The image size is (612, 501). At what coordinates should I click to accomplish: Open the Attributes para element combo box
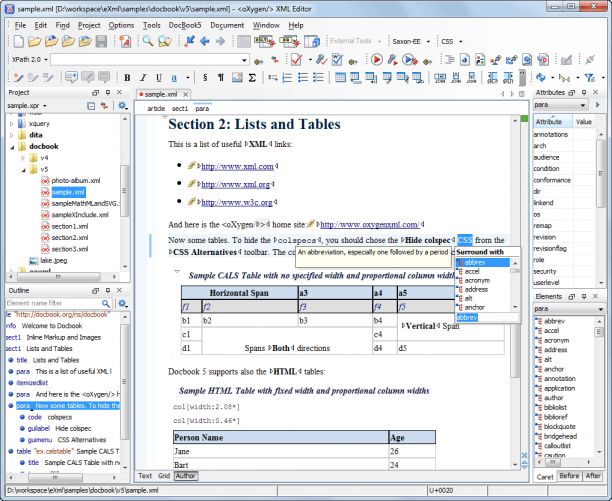[560, 105]
